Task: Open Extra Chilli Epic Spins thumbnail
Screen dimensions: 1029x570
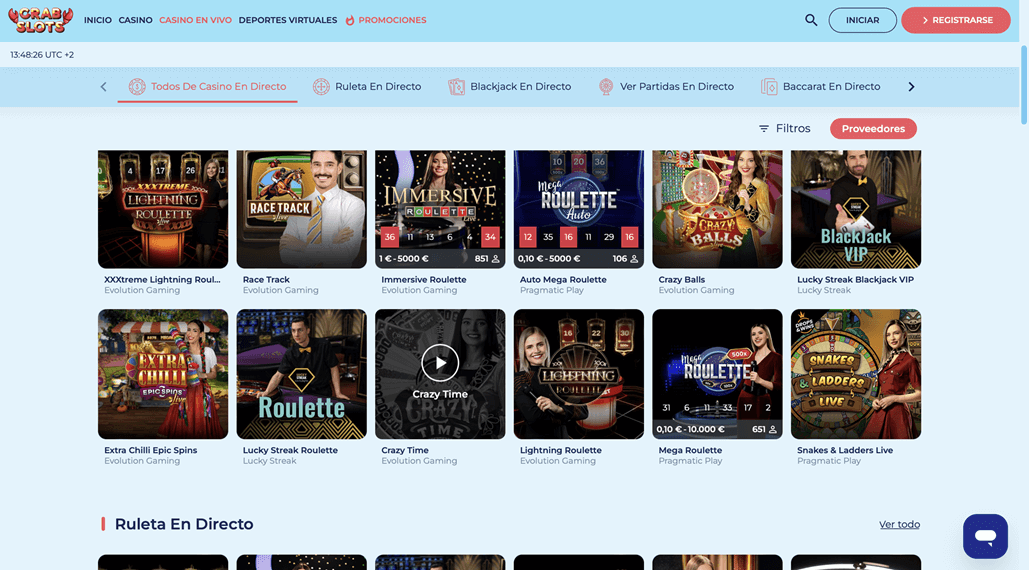Action: [x=163, y=374]
